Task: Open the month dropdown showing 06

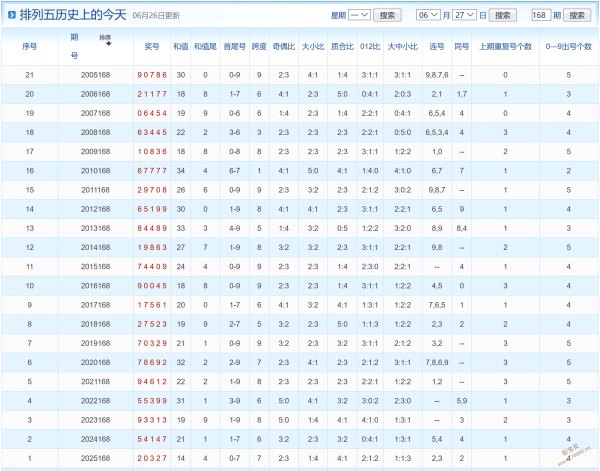Action: pyautogui.click(x=428, y=15)
